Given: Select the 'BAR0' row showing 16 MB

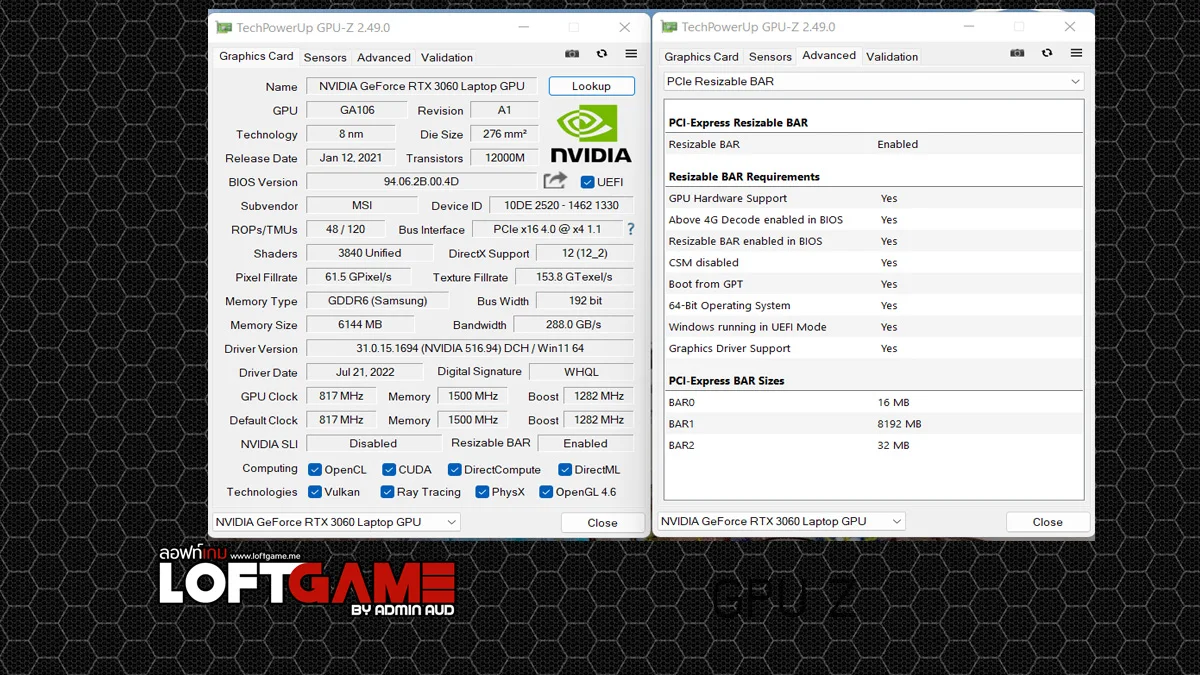Looking at the screenshot, I should (x=874, y=402).
